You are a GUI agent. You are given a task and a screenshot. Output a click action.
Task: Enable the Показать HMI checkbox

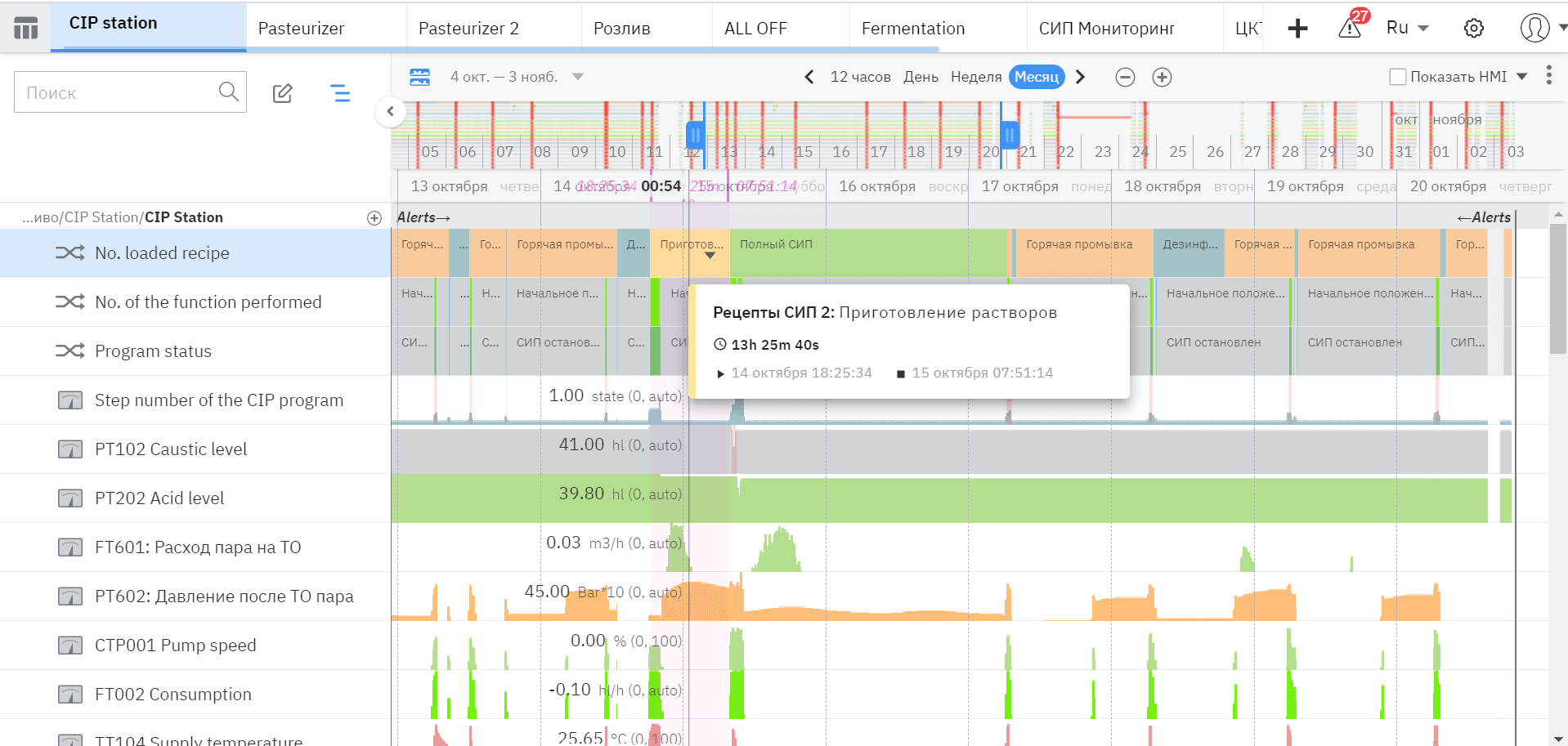tap(1398, 77)
